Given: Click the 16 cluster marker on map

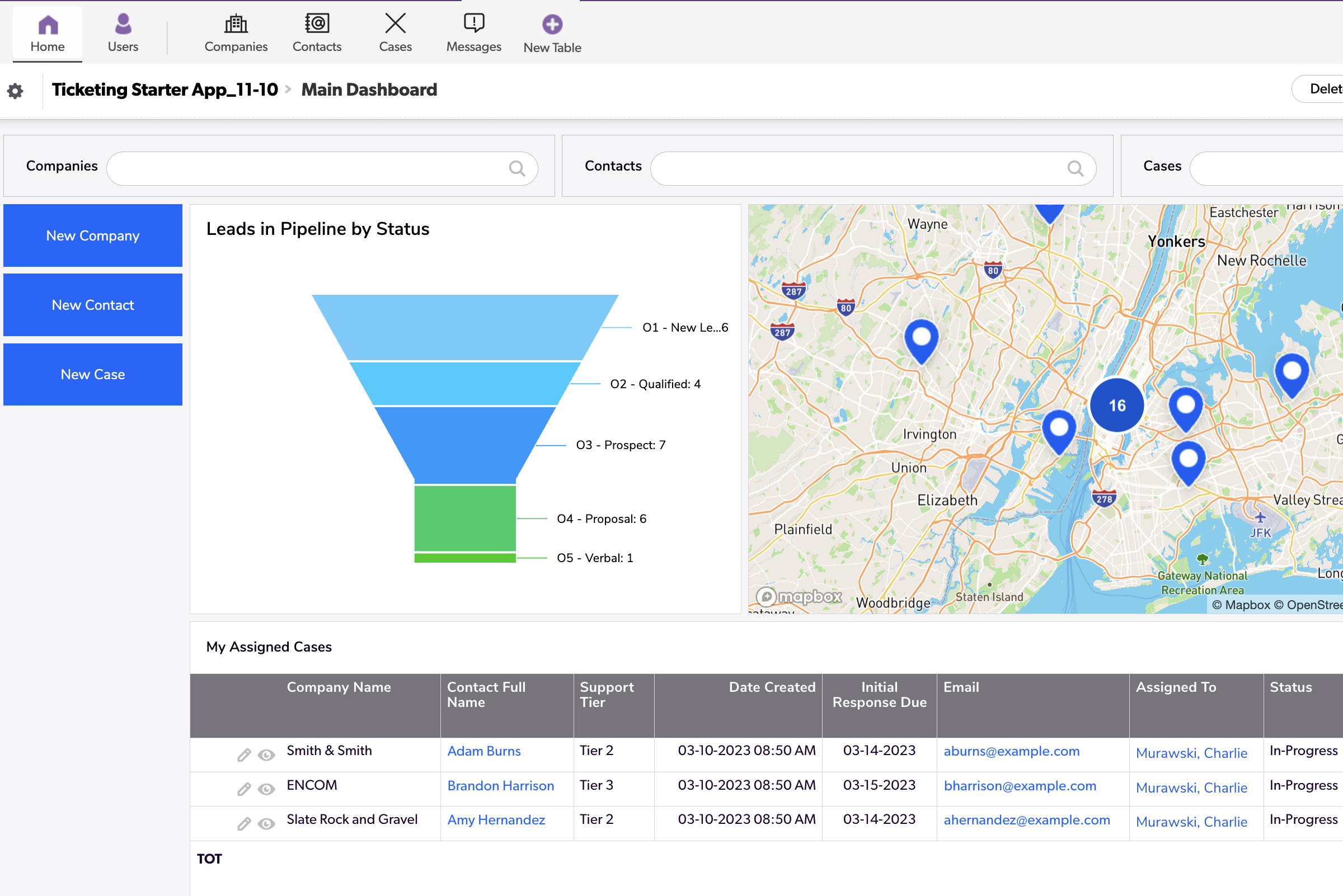Looking at the screenshot, I should pos(1116,405).
